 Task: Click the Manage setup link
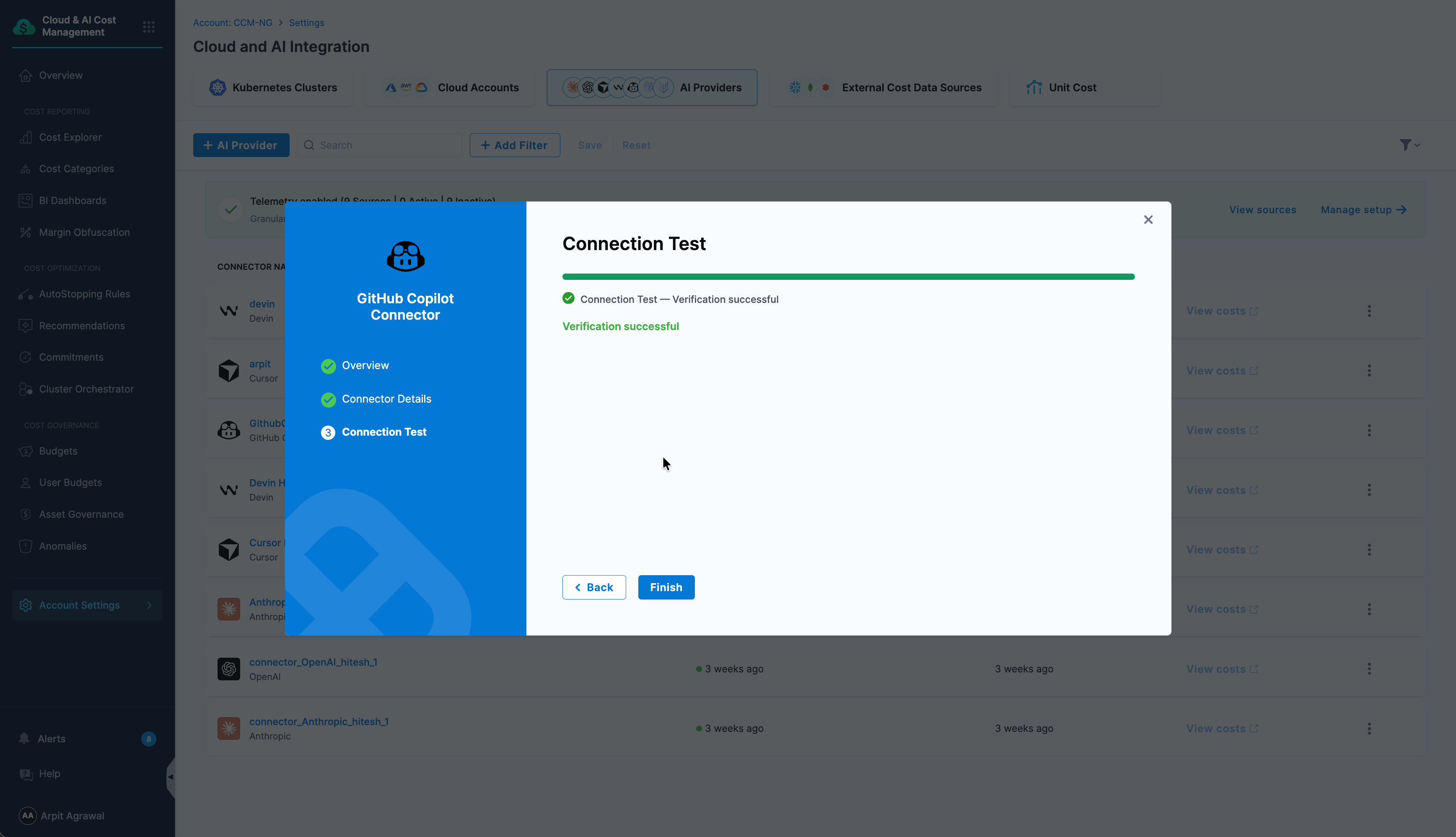[1363, 210]
